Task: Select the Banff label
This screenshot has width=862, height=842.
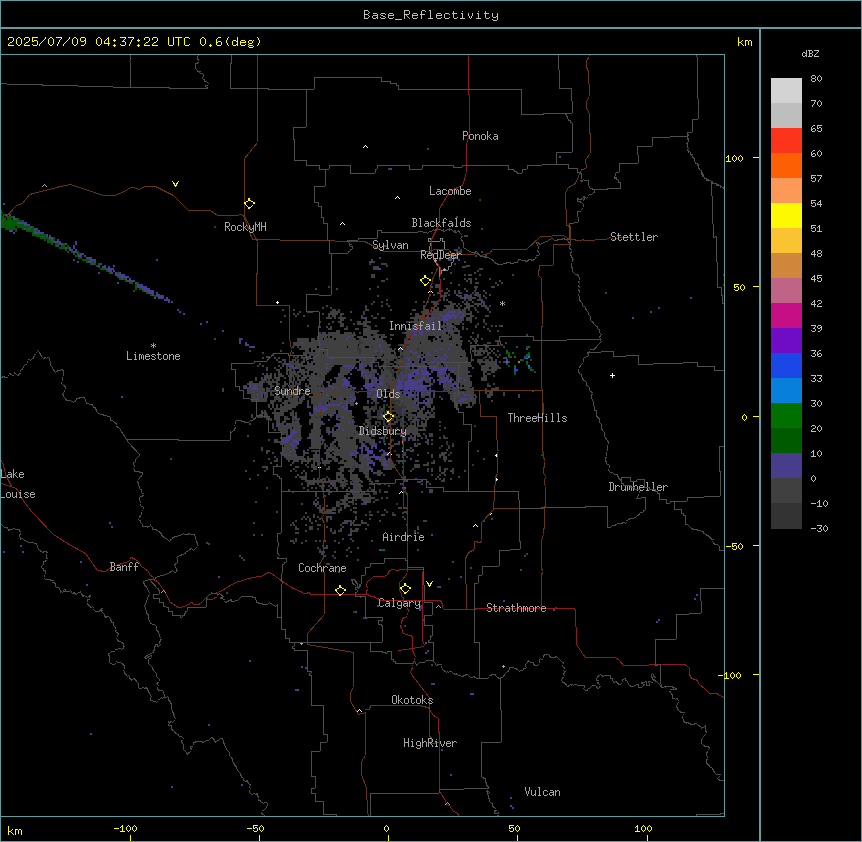Action: (x=124, y=567)
